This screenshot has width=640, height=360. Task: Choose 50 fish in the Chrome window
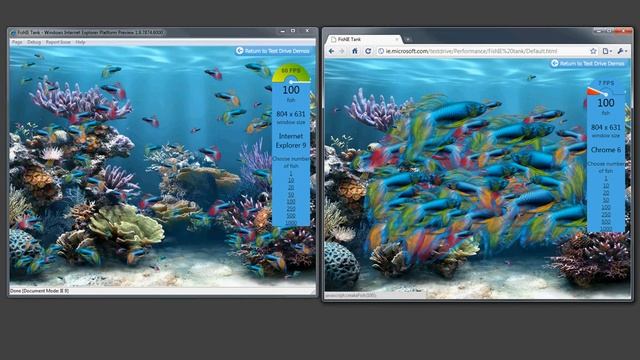coord(606,200)
